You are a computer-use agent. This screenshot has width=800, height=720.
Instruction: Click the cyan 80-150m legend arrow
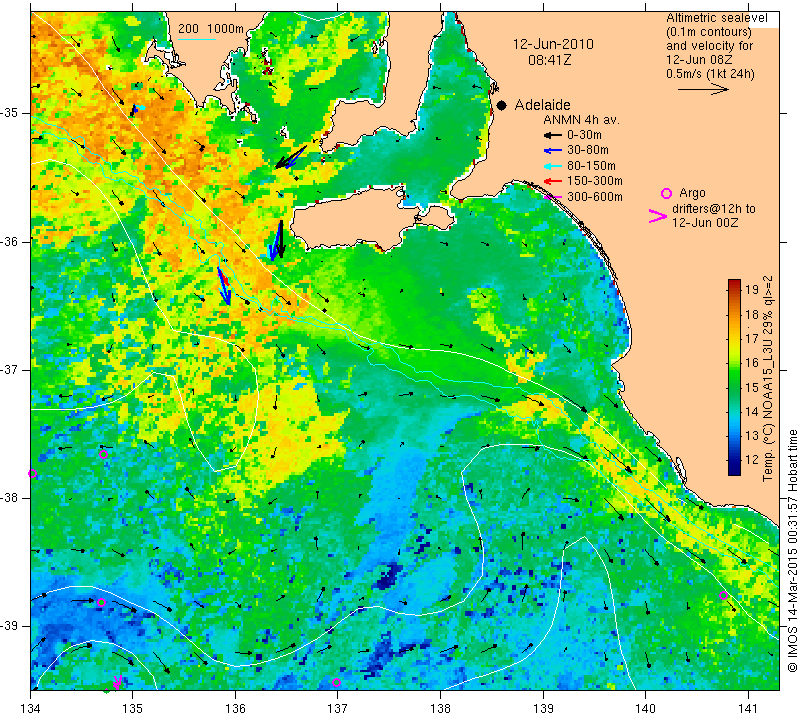pos(553,166)
